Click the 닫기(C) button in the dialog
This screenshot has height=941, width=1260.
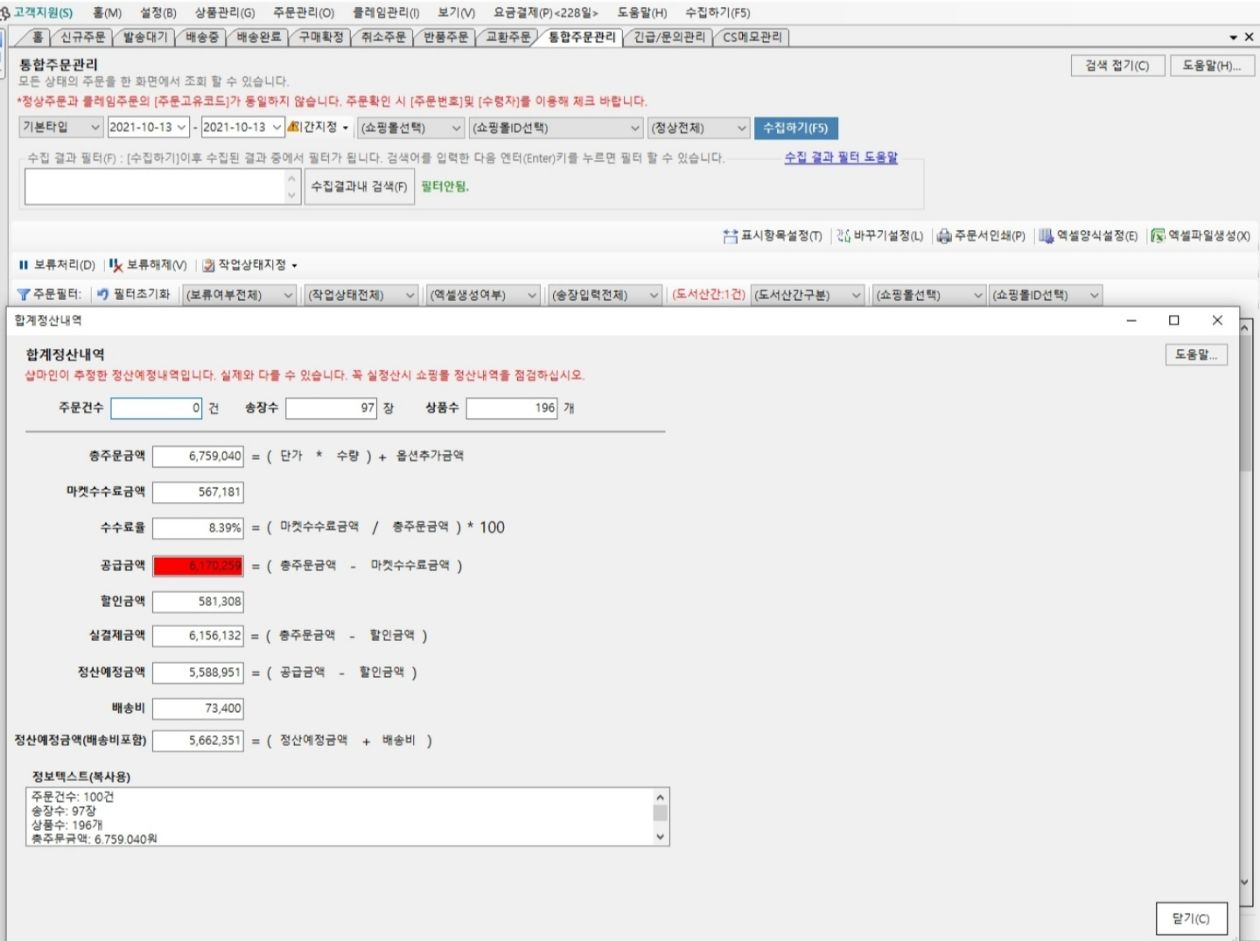[1191, 918]
